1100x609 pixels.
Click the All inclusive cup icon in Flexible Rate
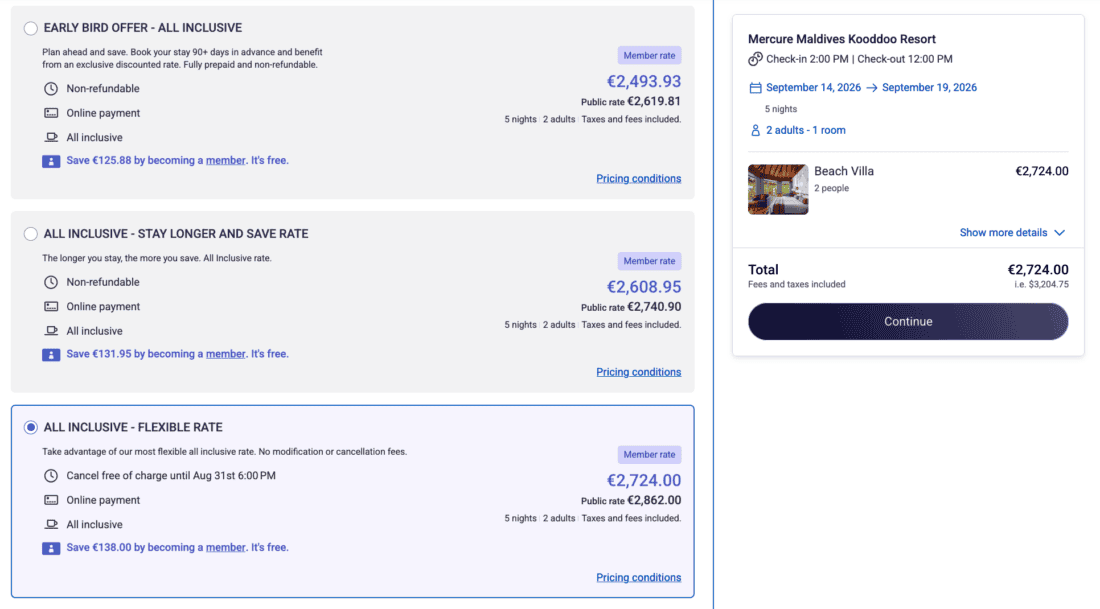(x=51, y=525)
